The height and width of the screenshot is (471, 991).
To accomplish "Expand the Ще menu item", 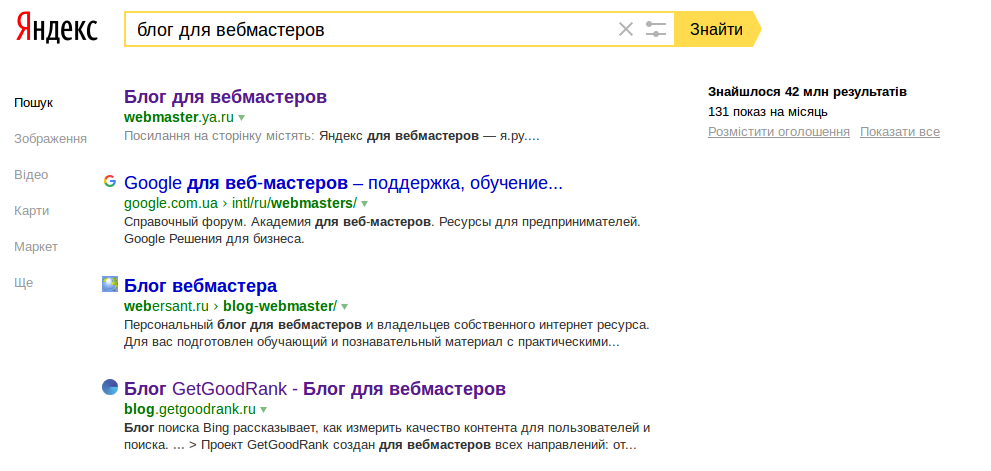I will click(x=23, y=283).
